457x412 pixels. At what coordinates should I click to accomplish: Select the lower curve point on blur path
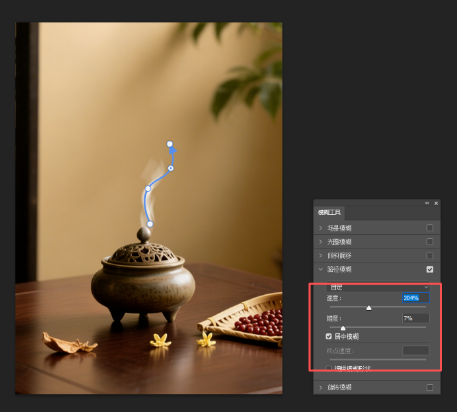click(148, 189)
